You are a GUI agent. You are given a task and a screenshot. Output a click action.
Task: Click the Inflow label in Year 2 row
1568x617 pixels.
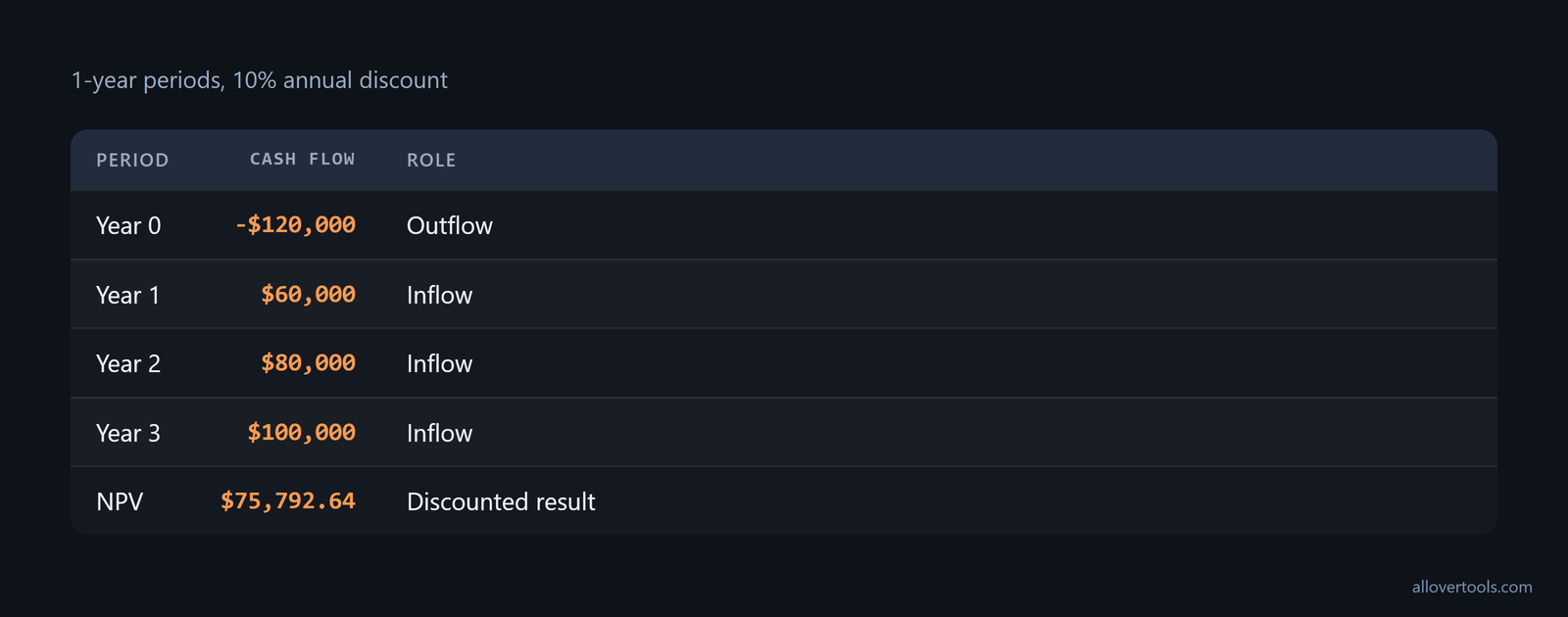[439, 363]
